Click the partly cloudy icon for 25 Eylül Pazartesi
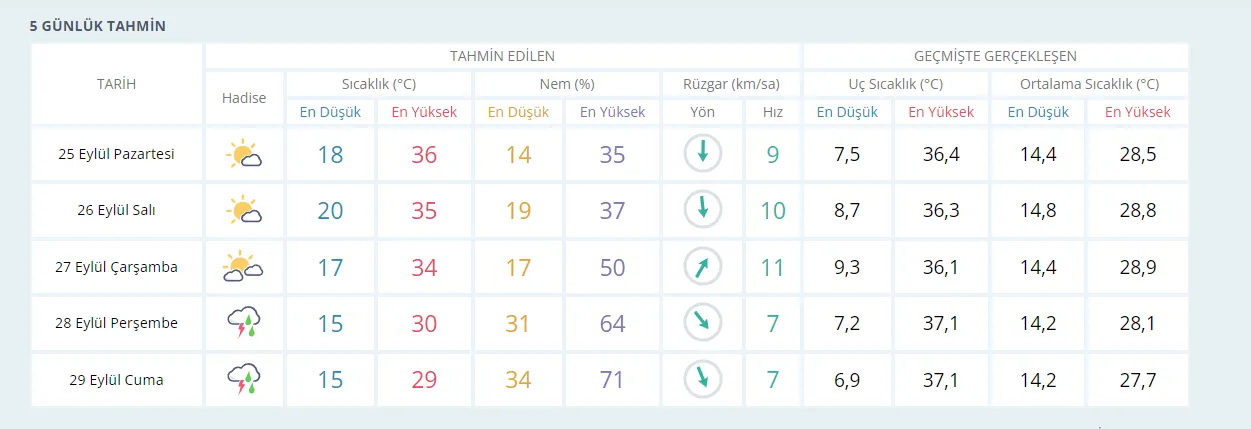 coord(244,155)
